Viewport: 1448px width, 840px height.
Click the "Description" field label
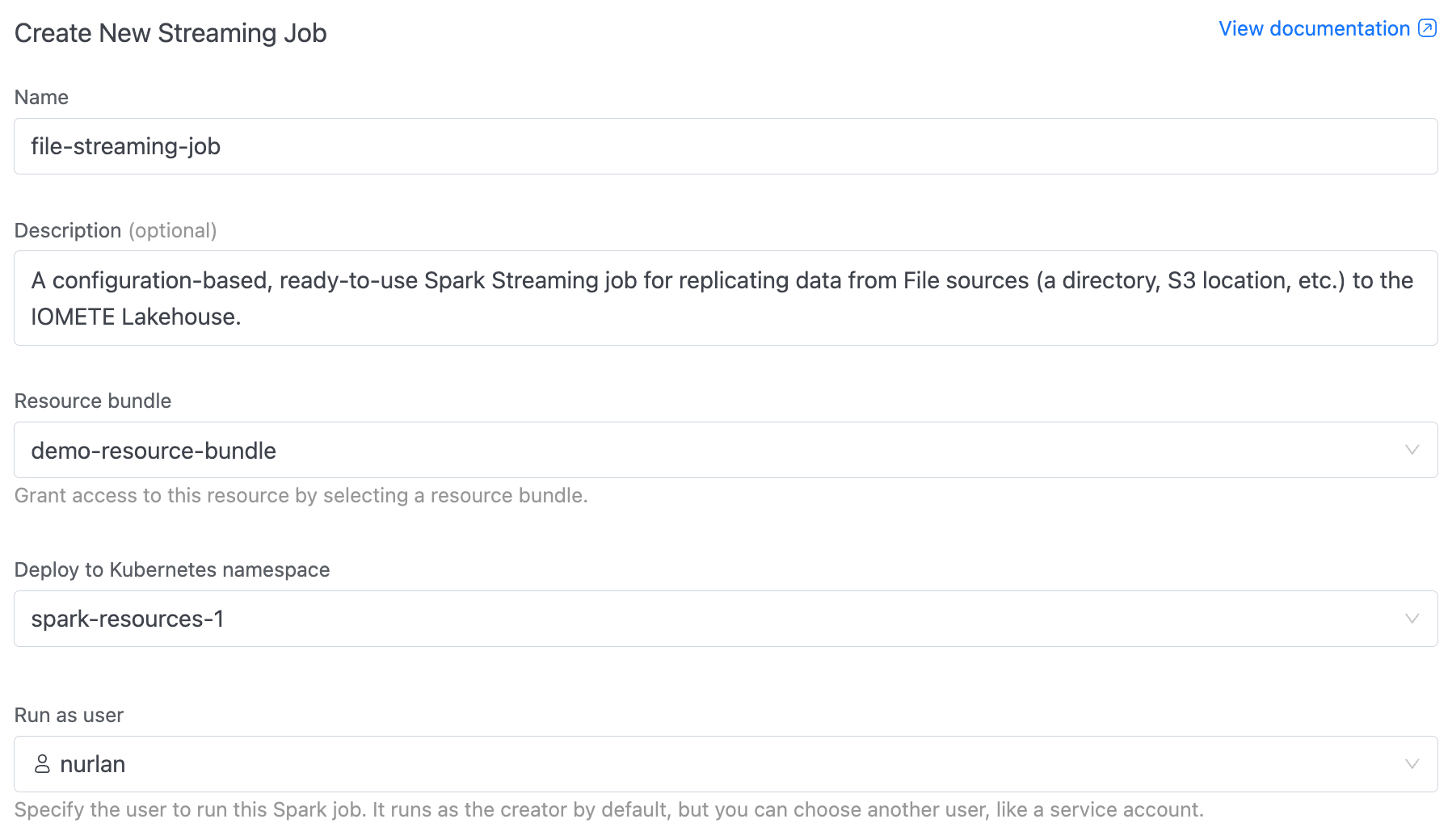tap(68, 231)
